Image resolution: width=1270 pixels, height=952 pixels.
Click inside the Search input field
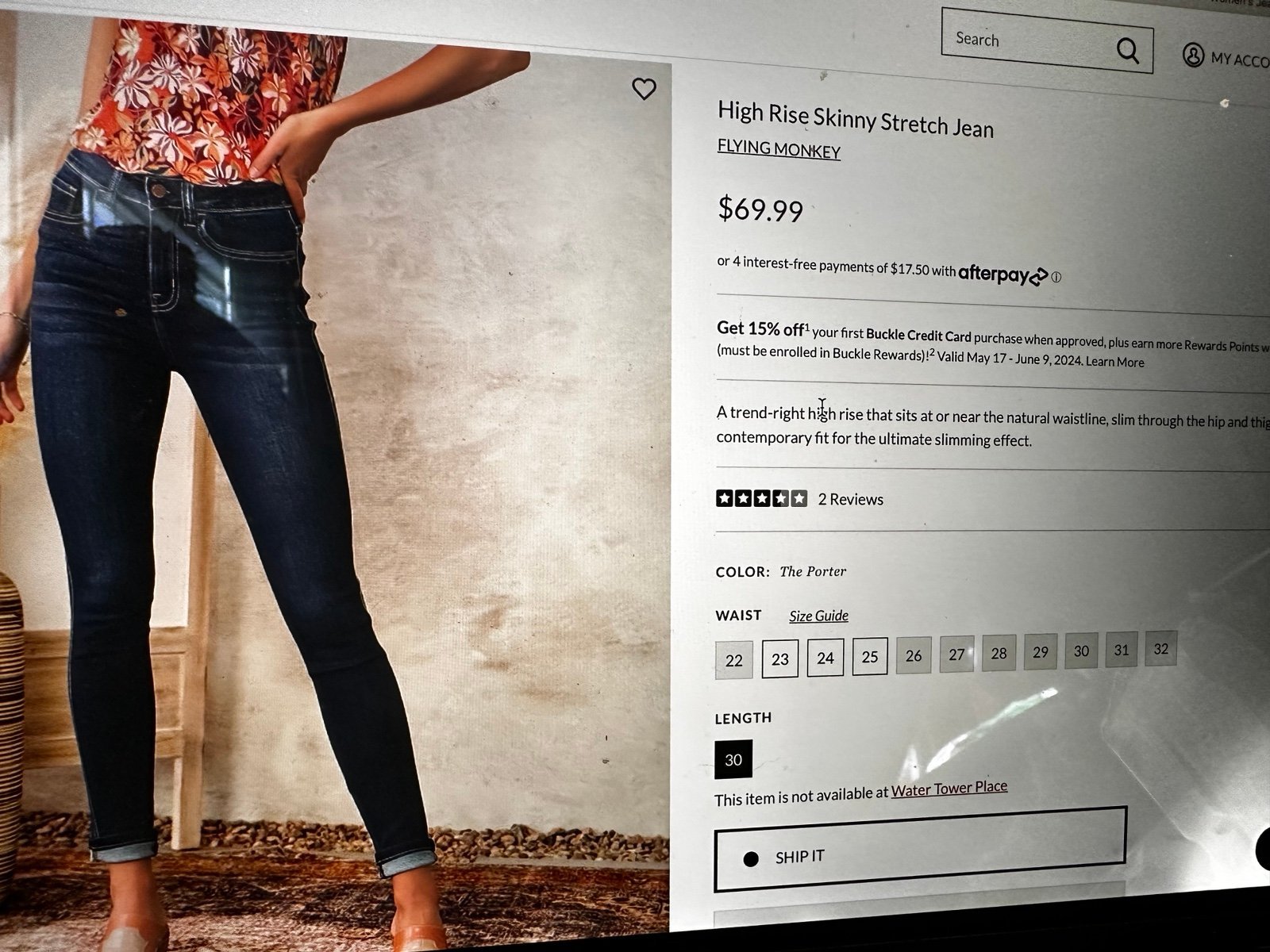1028,42
